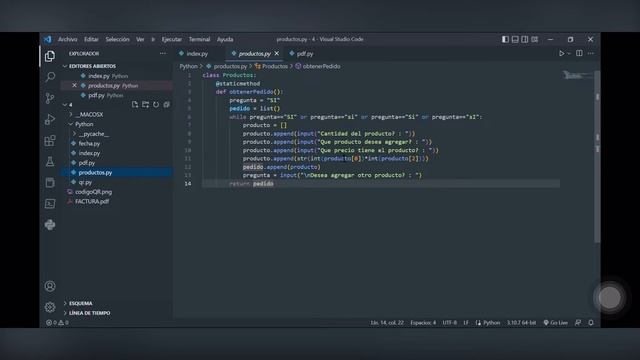Run the Python file with play icon
The width and height of the screenshot is (640, 360).
point(562,53)
